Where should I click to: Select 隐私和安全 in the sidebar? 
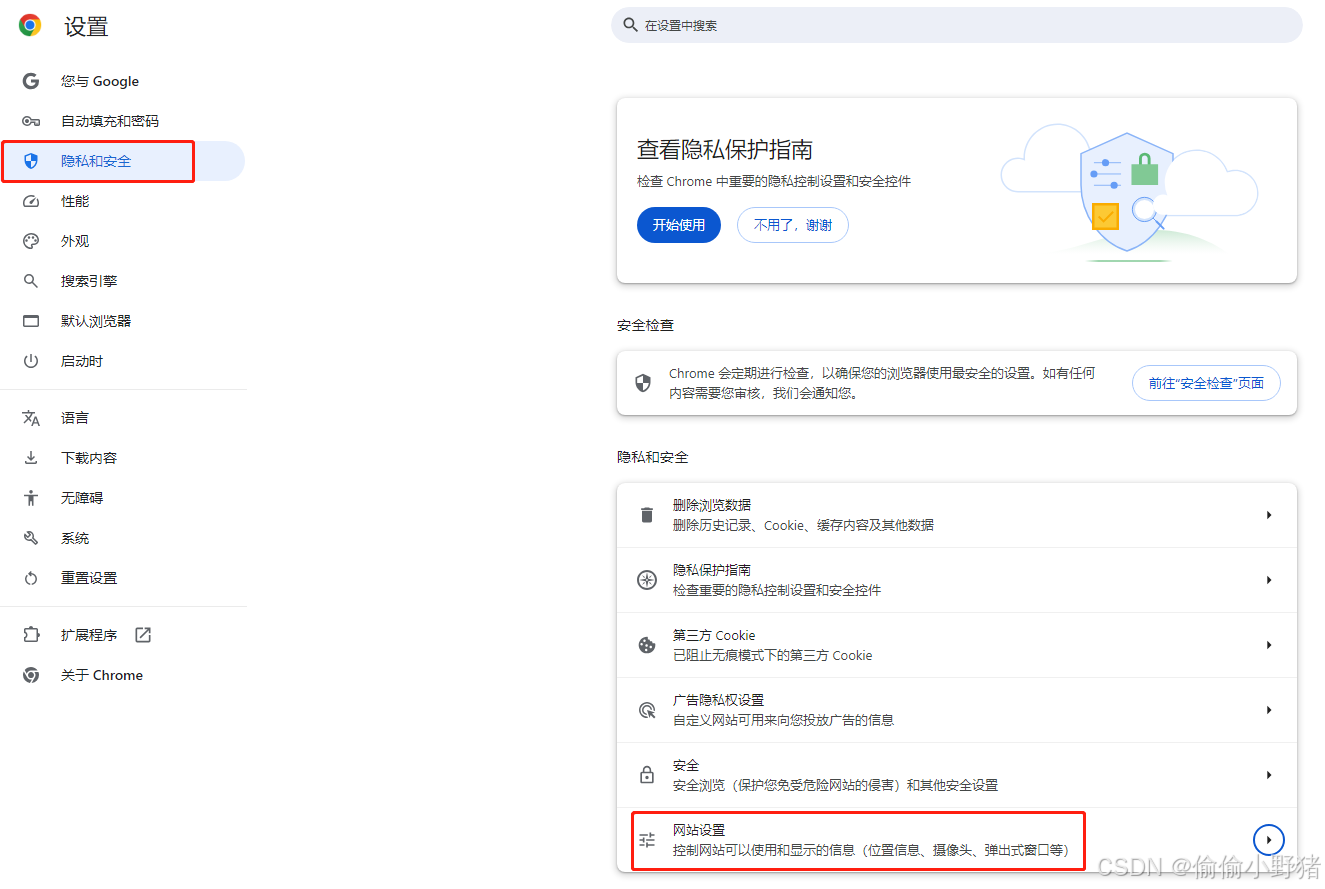point(122,161)
